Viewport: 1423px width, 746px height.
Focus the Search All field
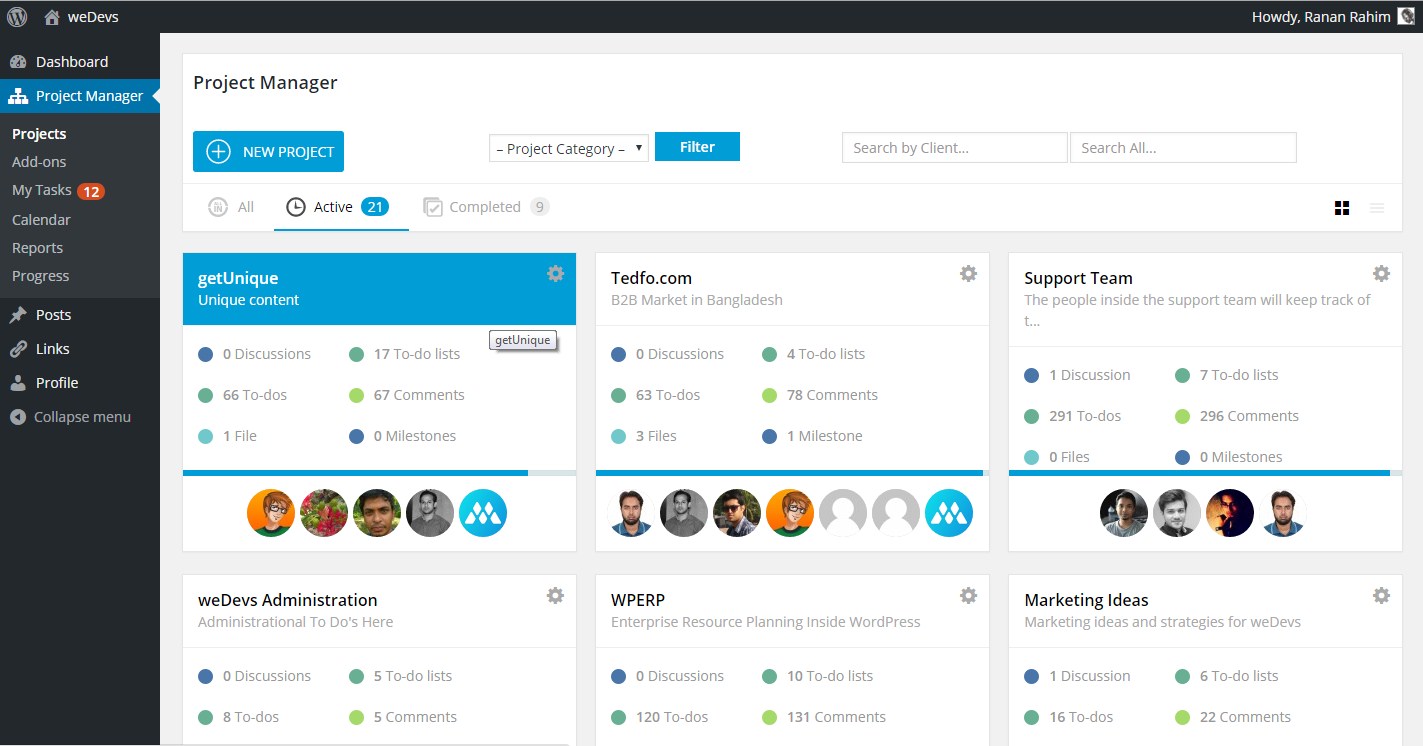[x=1183, y=148]
